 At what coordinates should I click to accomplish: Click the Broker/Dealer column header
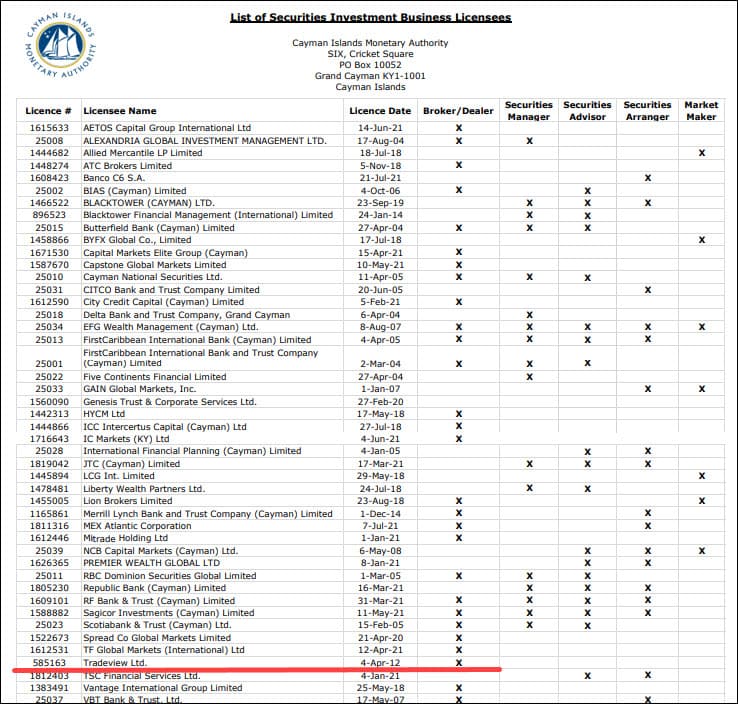point(458,111)
